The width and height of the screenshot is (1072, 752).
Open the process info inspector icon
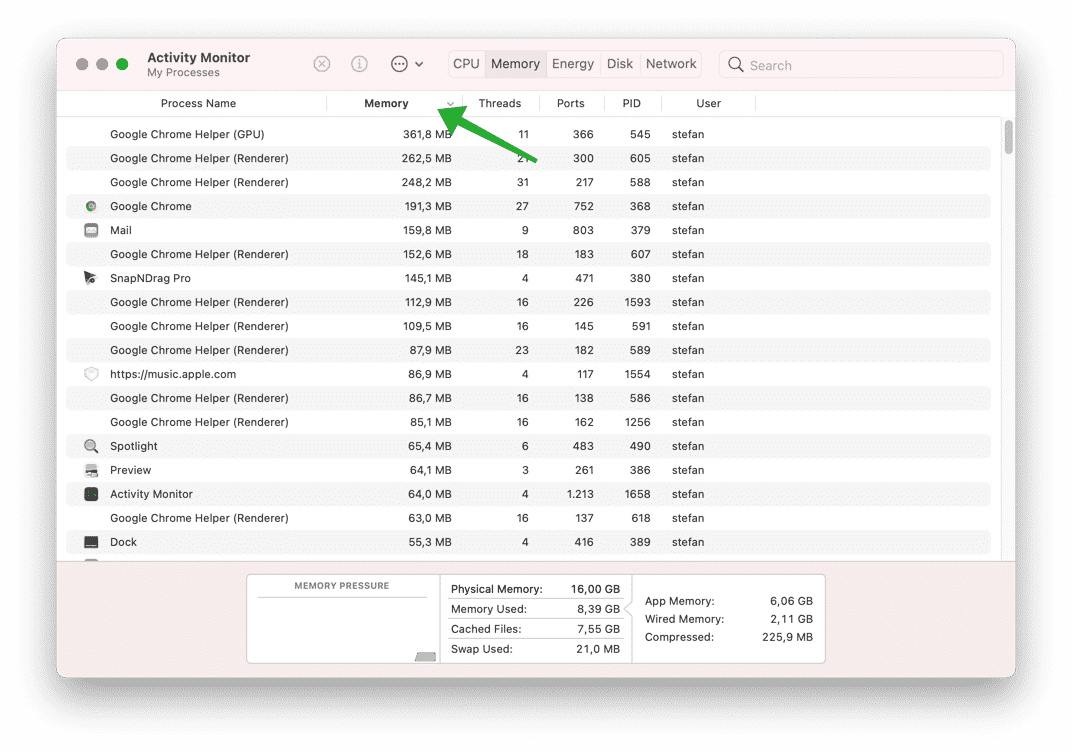click(359, 64)
